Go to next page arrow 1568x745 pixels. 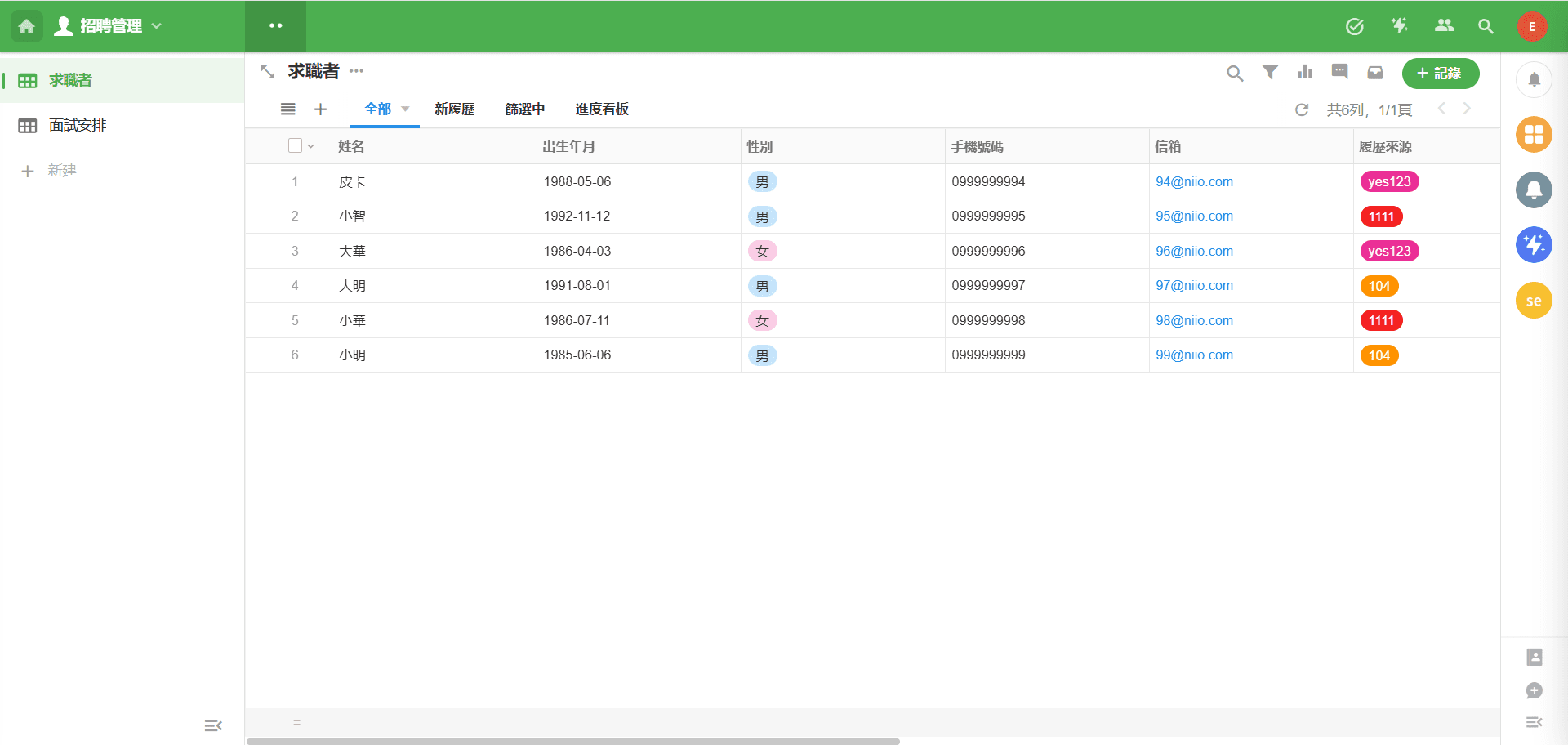[x=1467, y=108]
